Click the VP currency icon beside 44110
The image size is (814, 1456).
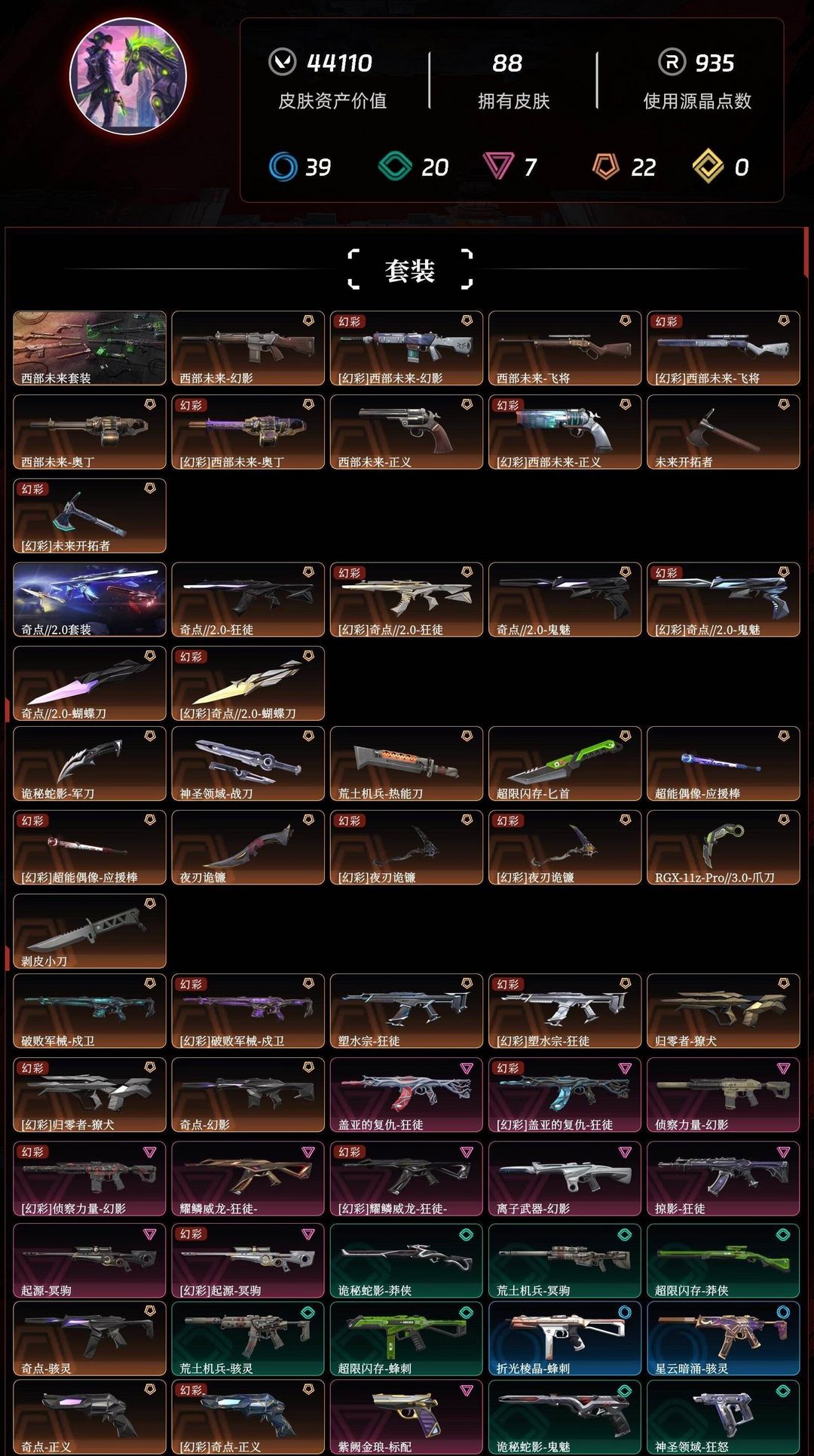tap(283, 63)
